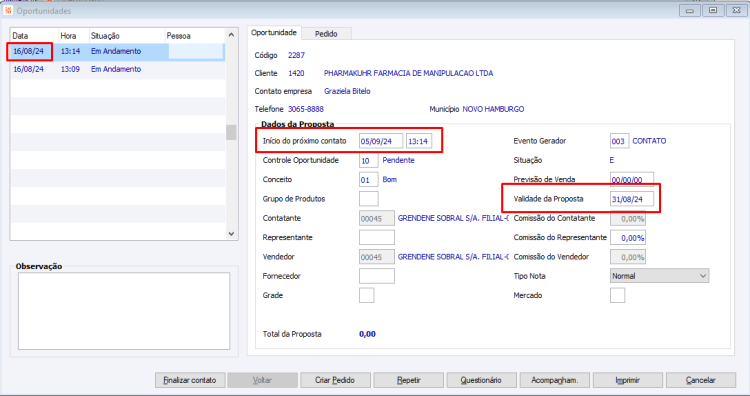
Task: Click the Pessoa column header
Action: [195, 36]
